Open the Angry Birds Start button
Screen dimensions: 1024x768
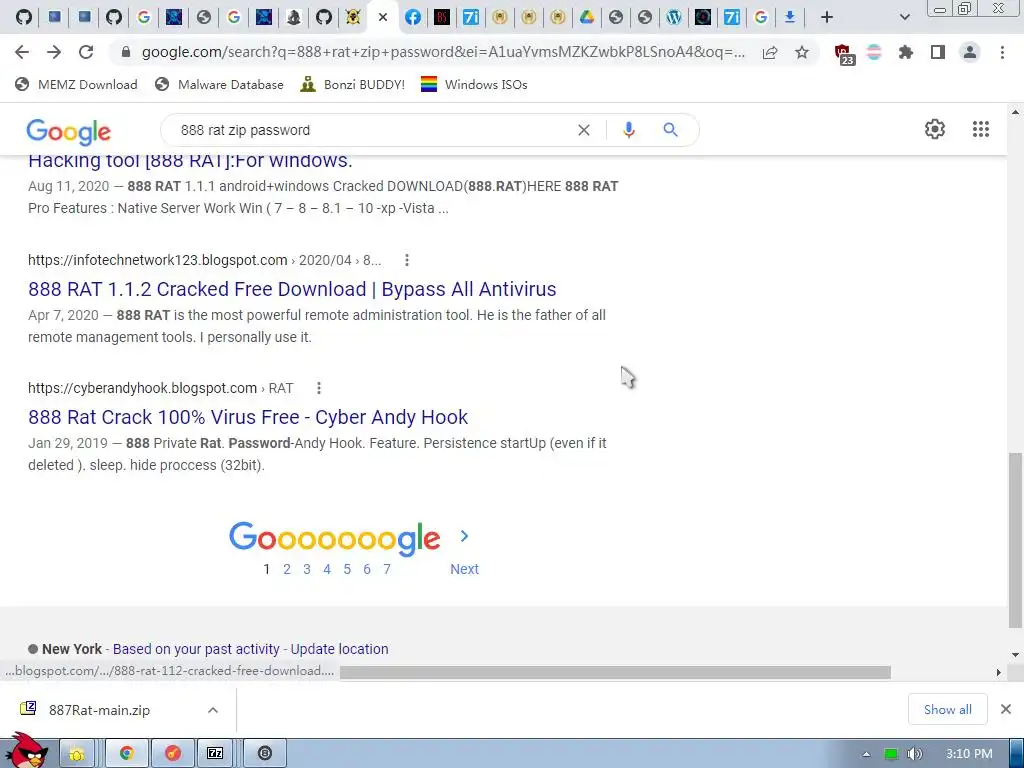[25, 751]
